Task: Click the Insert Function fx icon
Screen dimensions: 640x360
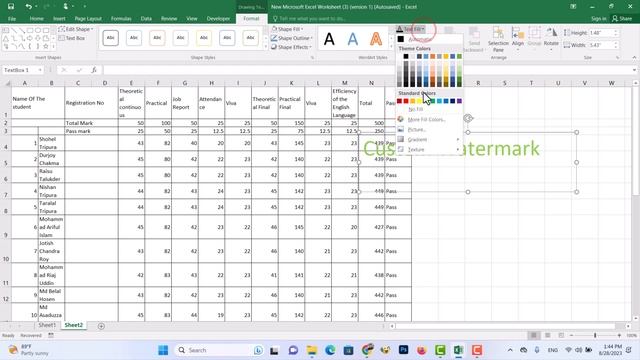Action: click(94, 70)
